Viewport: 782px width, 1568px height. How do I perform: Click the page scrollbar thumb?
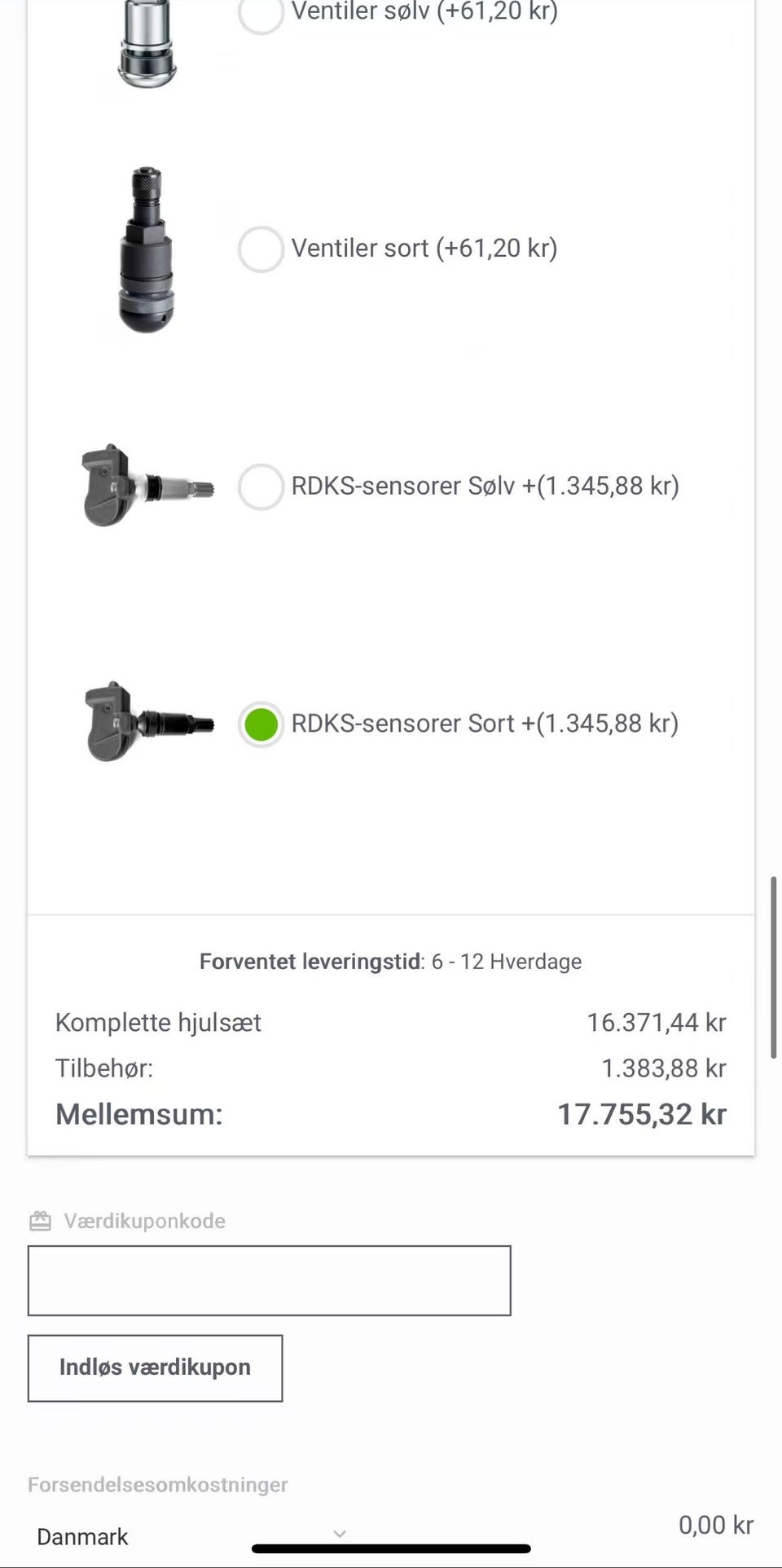[773, 967]
